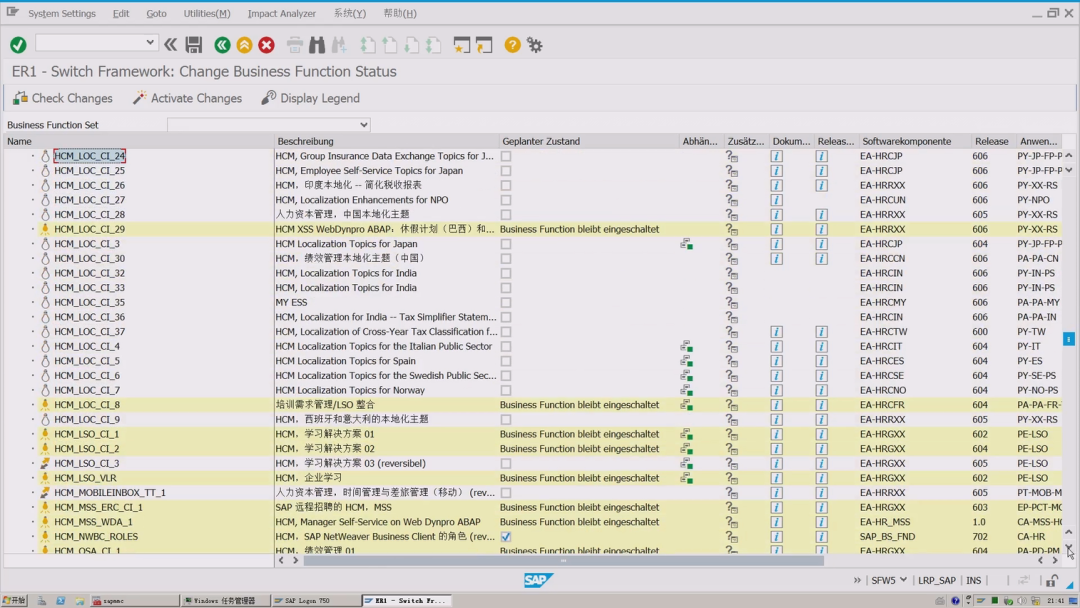Go back with the green Back icon
1080x608 pixels.
[x=222, y=45]
